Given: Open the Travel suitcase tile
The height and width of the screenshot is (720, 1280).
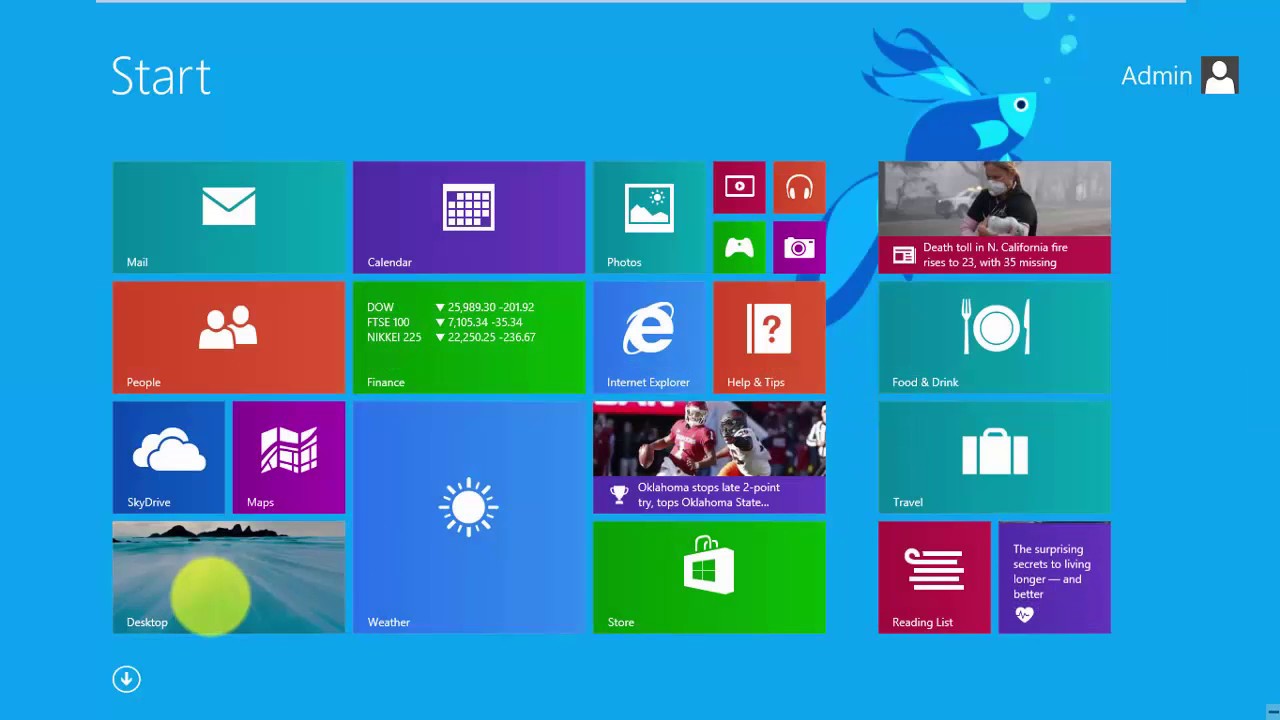Looking at the screenshot, I should tap(994, 457).
